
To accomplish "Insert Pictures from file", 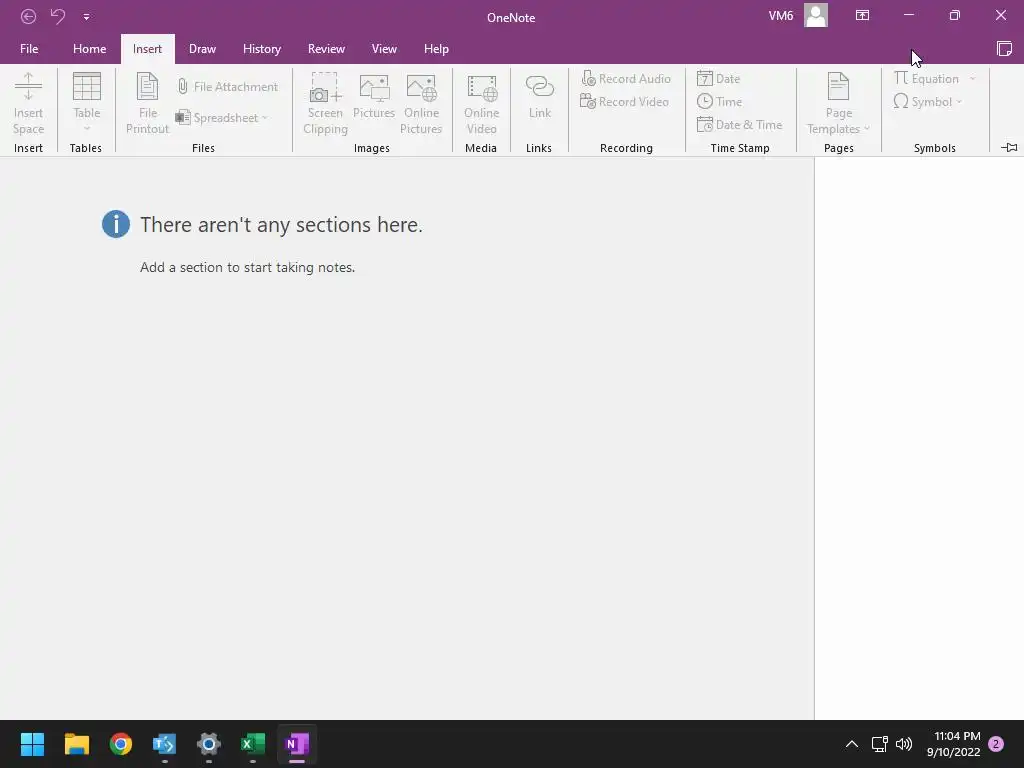I will (374, 97).
